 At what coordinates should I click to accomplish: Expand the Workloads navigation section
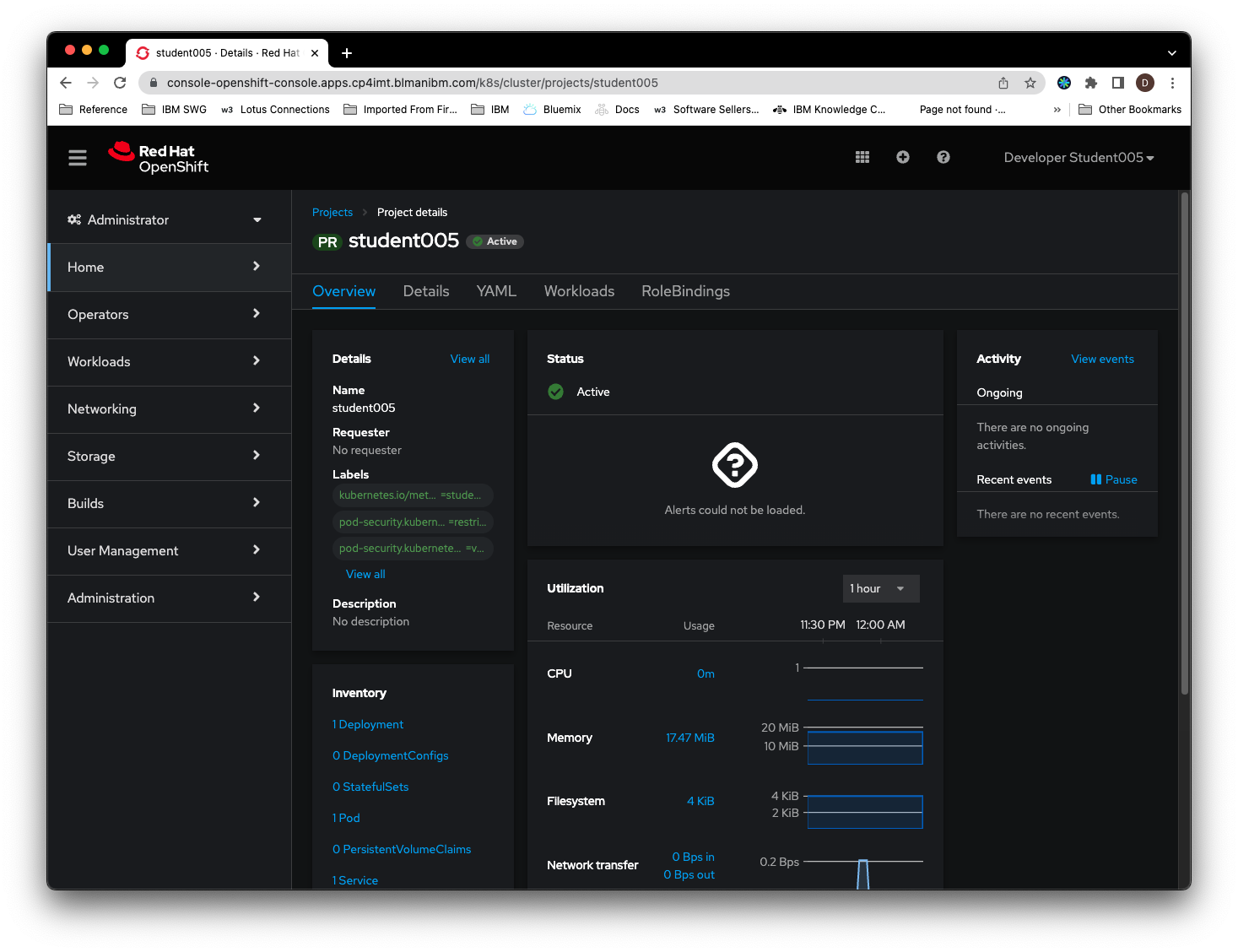pyautogui.click(x=170, y=361)
